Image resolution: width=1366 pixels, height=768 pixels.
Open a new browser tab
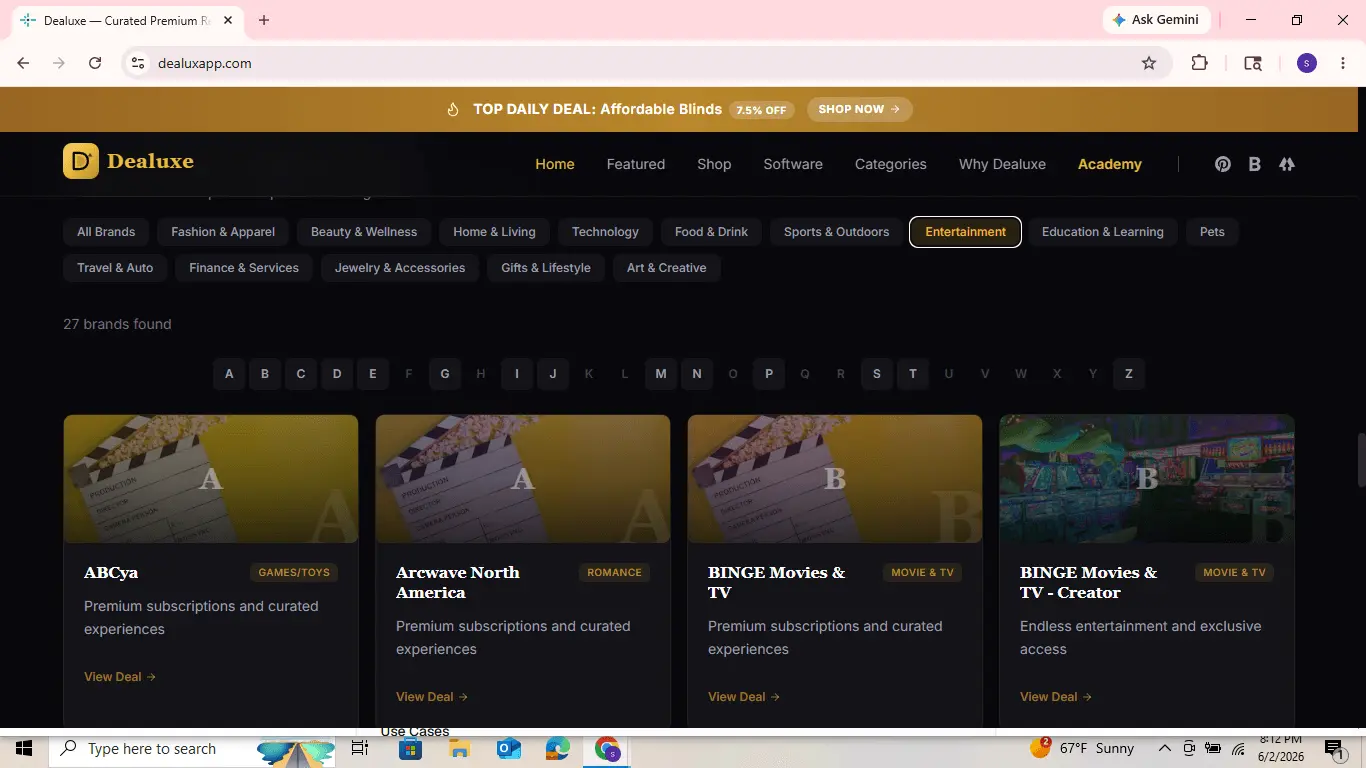click(x=264, y=20)
